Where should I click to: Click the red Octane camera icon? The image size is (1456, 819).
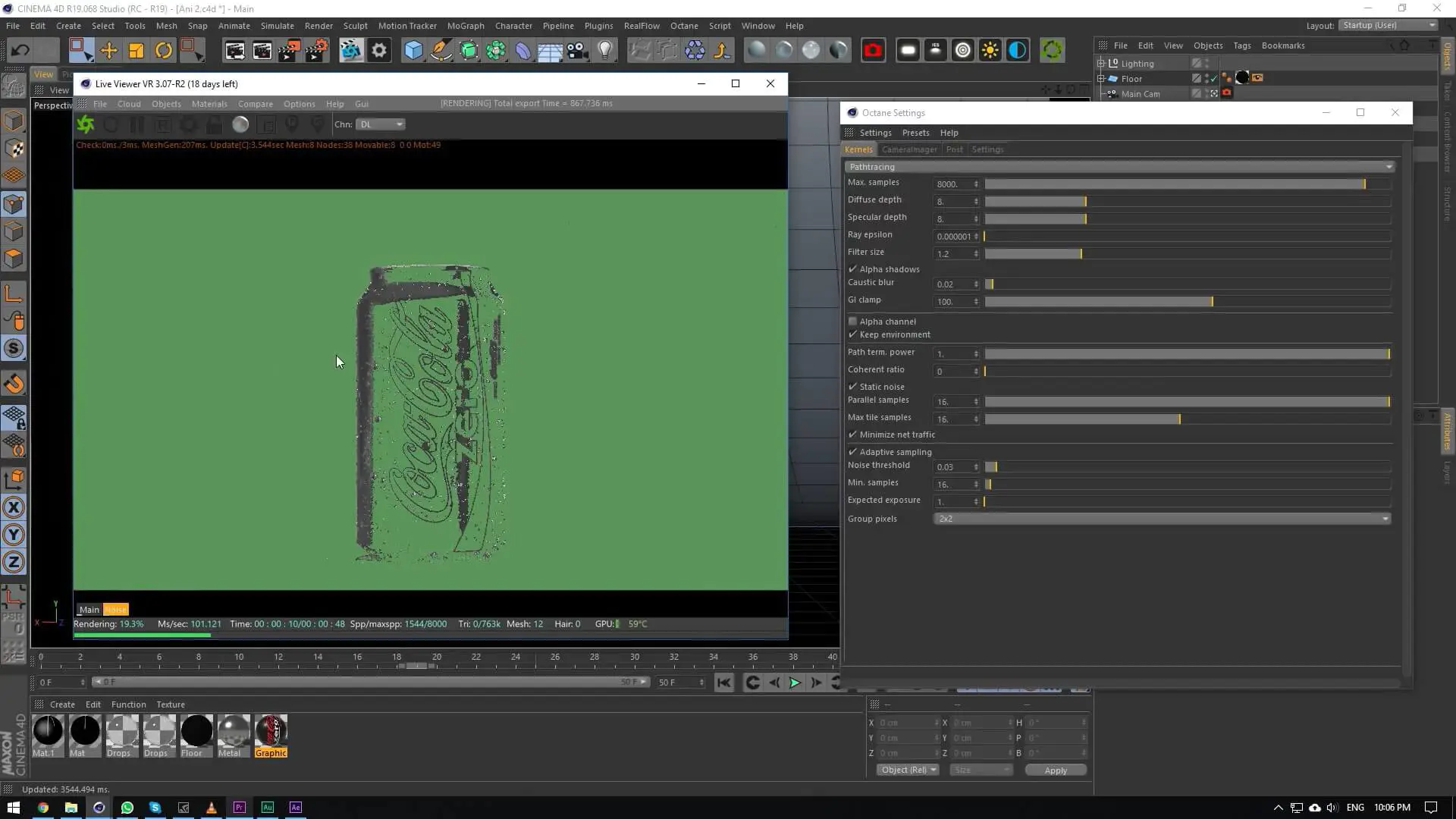click(x=873, y=51)
